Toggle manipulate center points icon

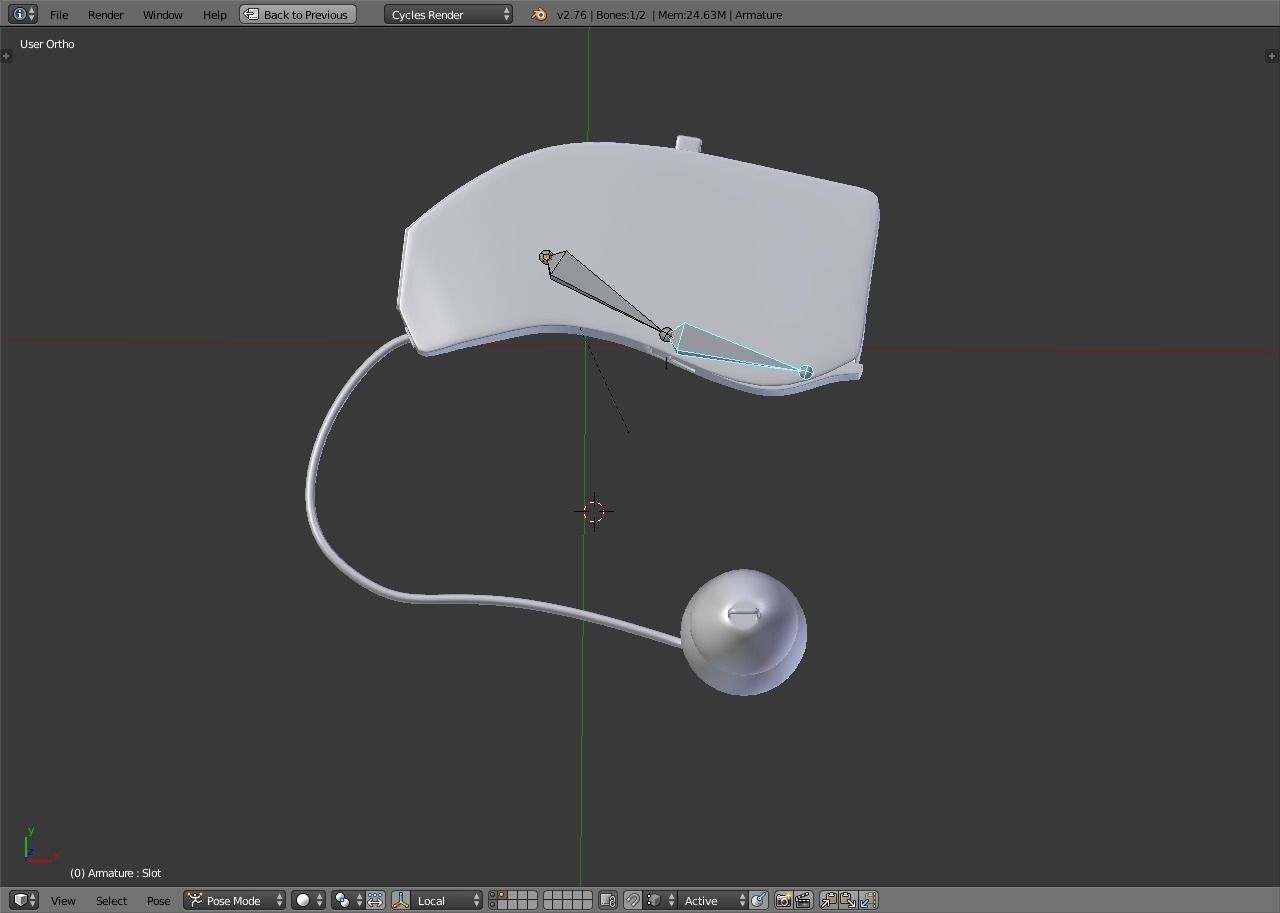pyautogui.click(x=375, y=900)
